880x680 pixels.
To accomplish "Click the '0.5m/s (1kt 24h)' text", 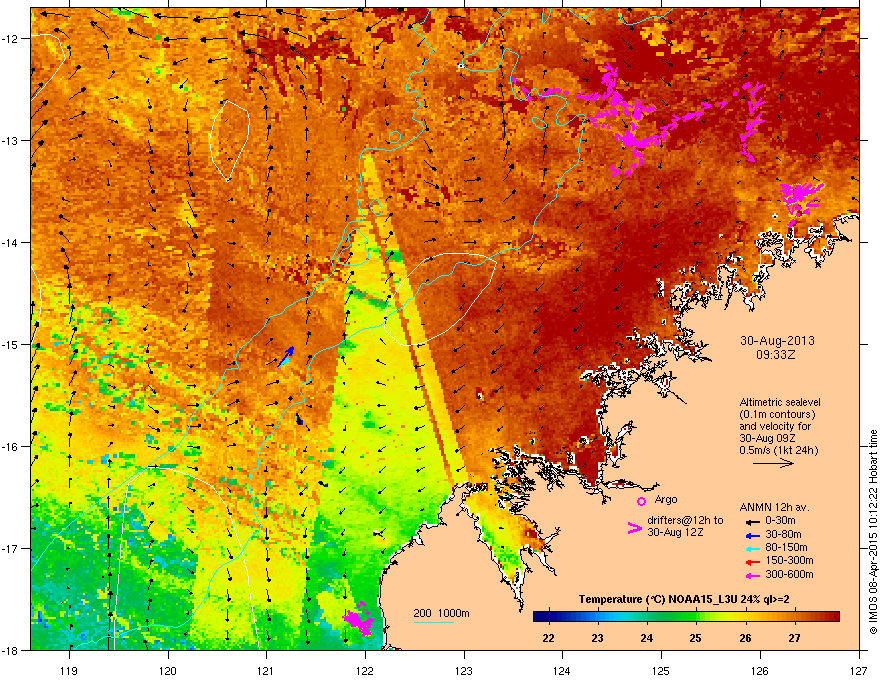I will [778, 450].
